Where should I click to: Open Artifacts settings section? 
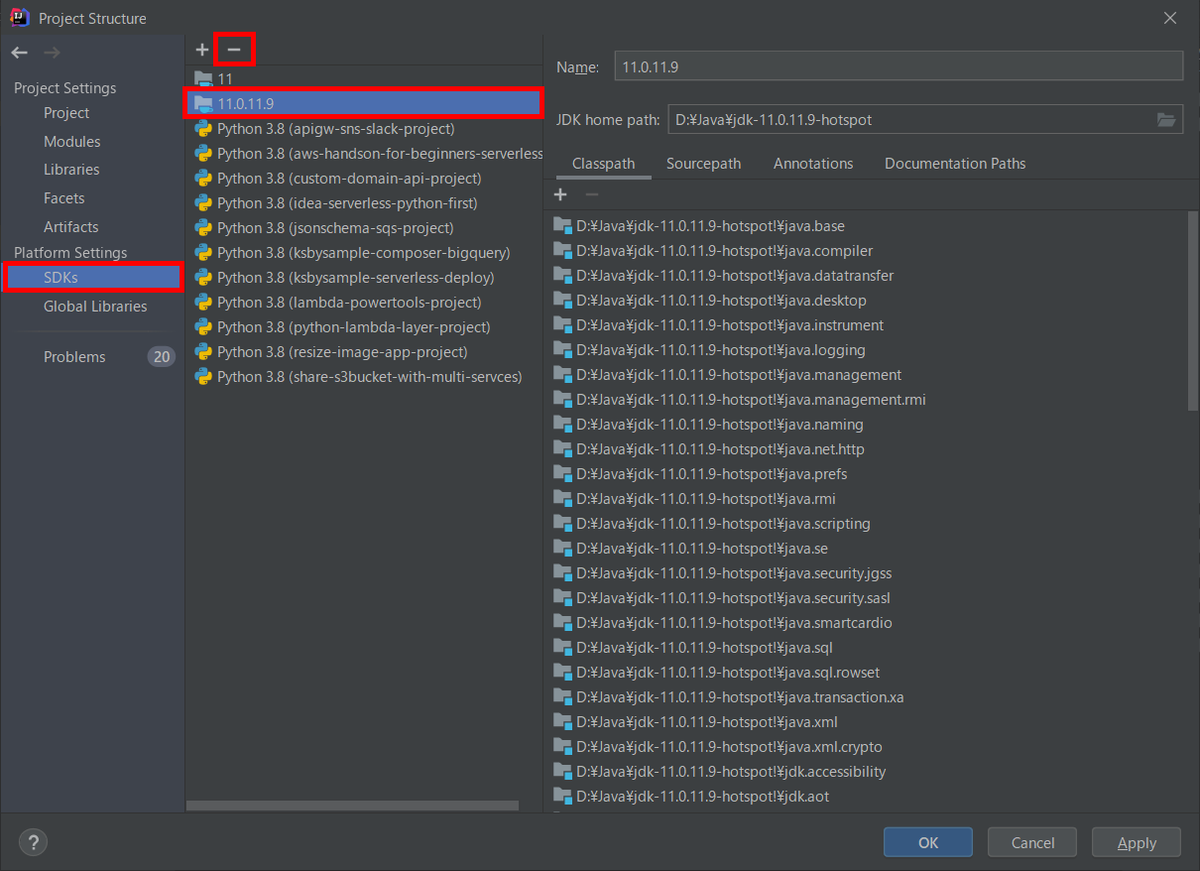pyautogui.click(x=71, y=227)
